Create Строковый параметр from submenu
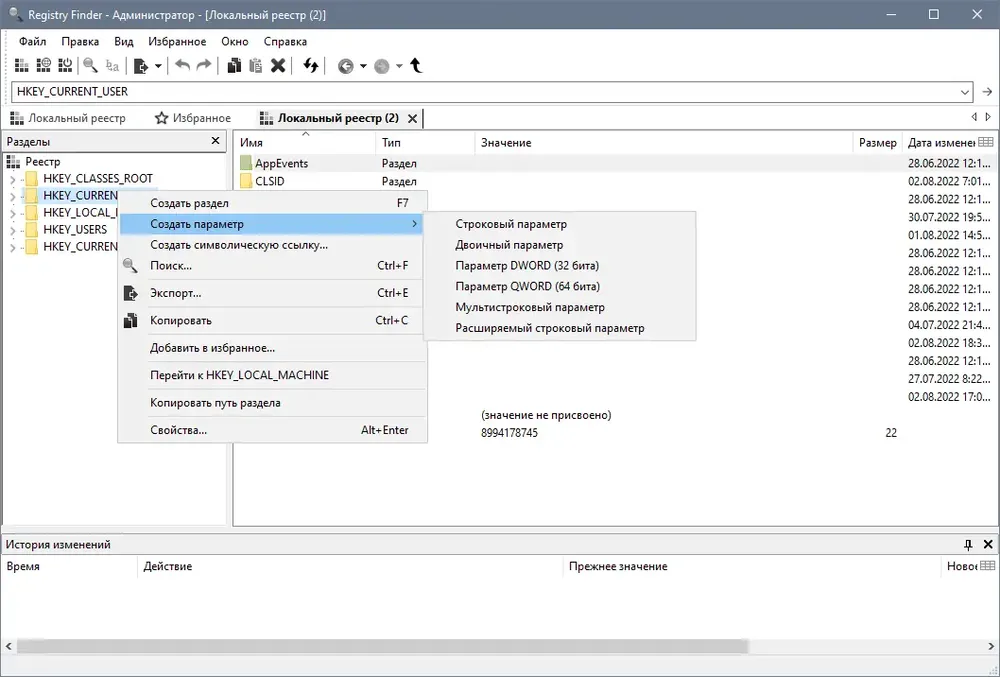 point(559,224)
